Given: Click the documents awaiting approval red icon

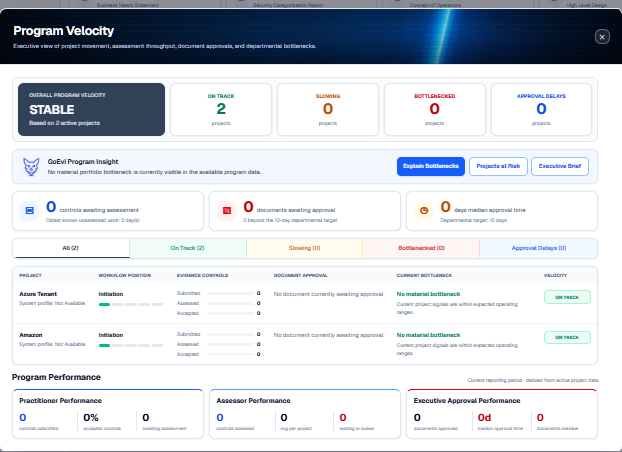Looking at the screenshot, I should [x=227, y=210].
